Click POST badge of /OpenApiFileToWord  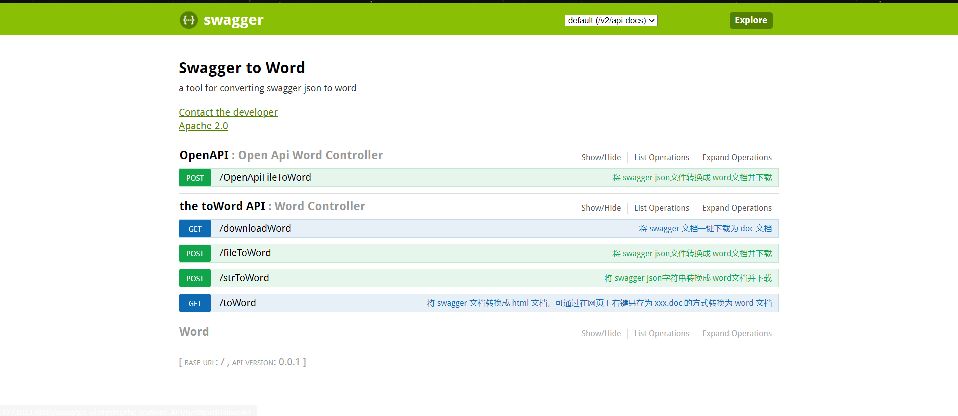click(x=195, y=178)
